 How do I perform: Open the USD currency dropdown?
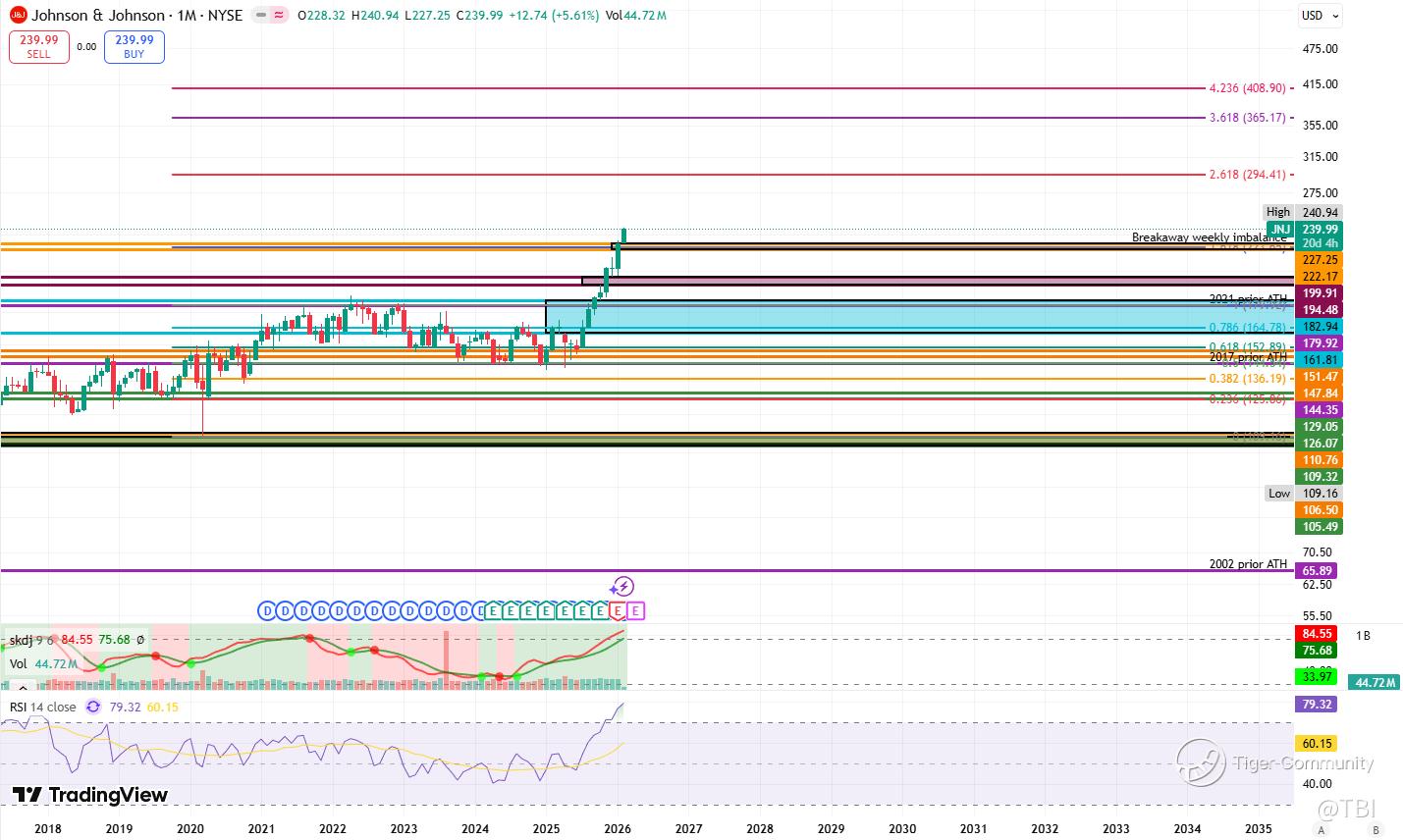(1321, 16)
